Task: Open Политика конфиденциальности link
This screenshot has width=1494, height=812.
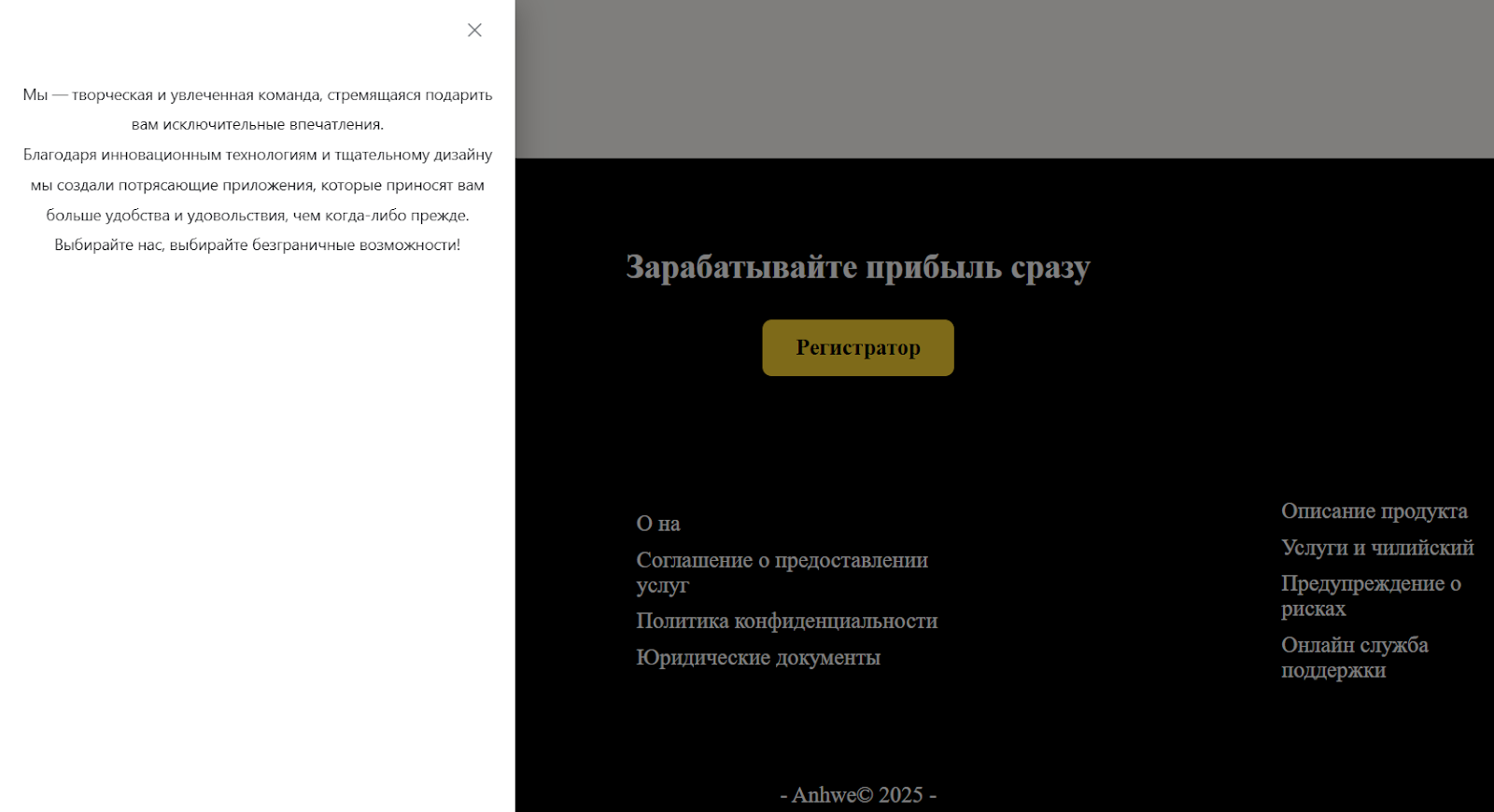Action: pyautogui.click(x=786, y=621)
